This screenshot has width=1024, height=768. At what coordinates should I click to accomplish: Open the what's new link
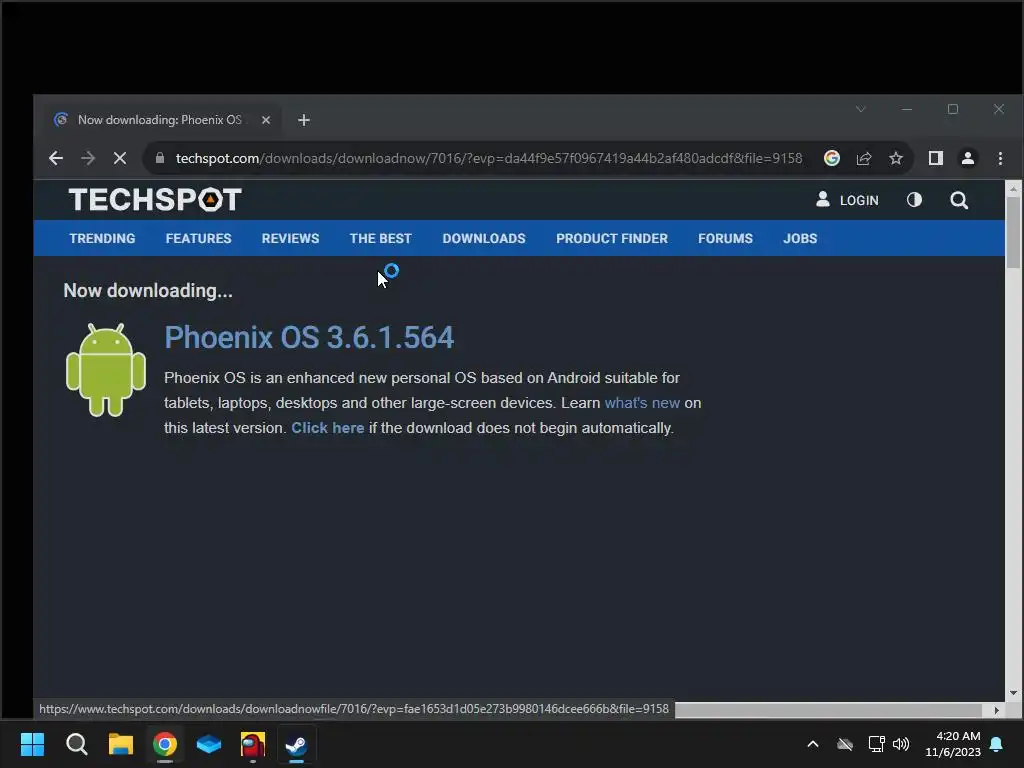click(642, 403)
